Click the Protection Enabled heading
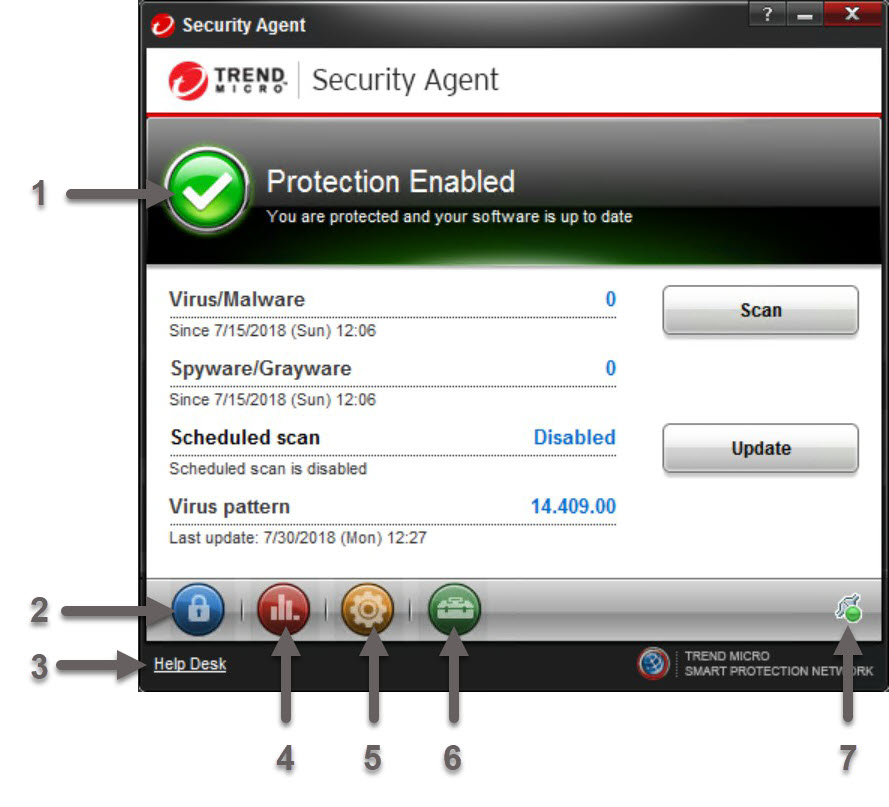The image size is (889, 807). tap(391, 181)
